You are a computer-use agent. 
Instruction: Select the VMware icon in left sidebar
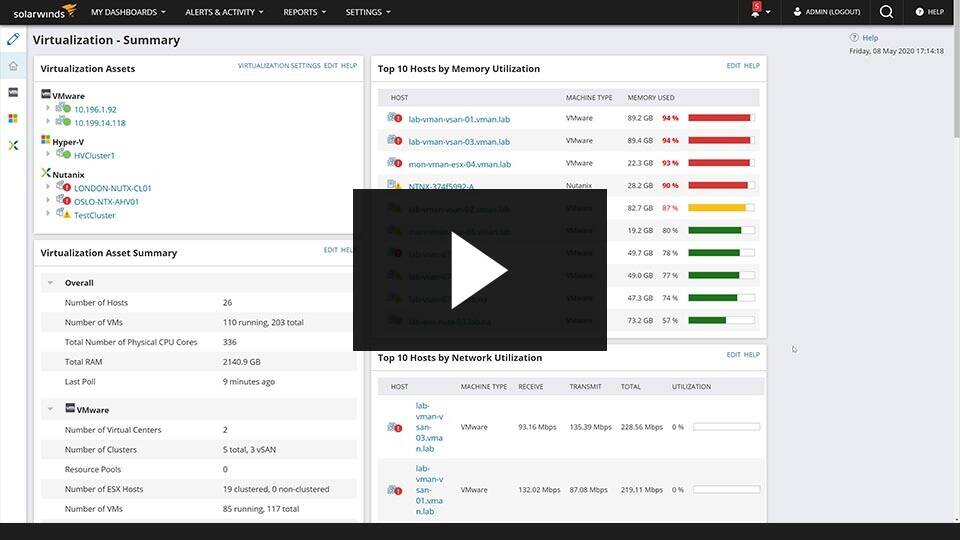(13, 92)
